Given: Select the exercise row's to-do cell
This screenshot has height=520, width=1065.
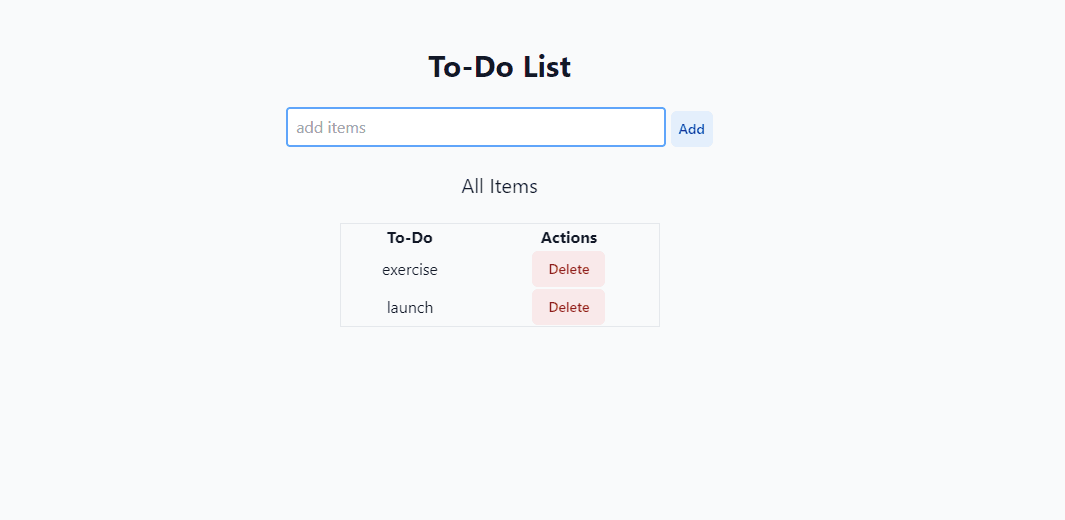Looking at the screenshot, I should (x=410, y=269).
